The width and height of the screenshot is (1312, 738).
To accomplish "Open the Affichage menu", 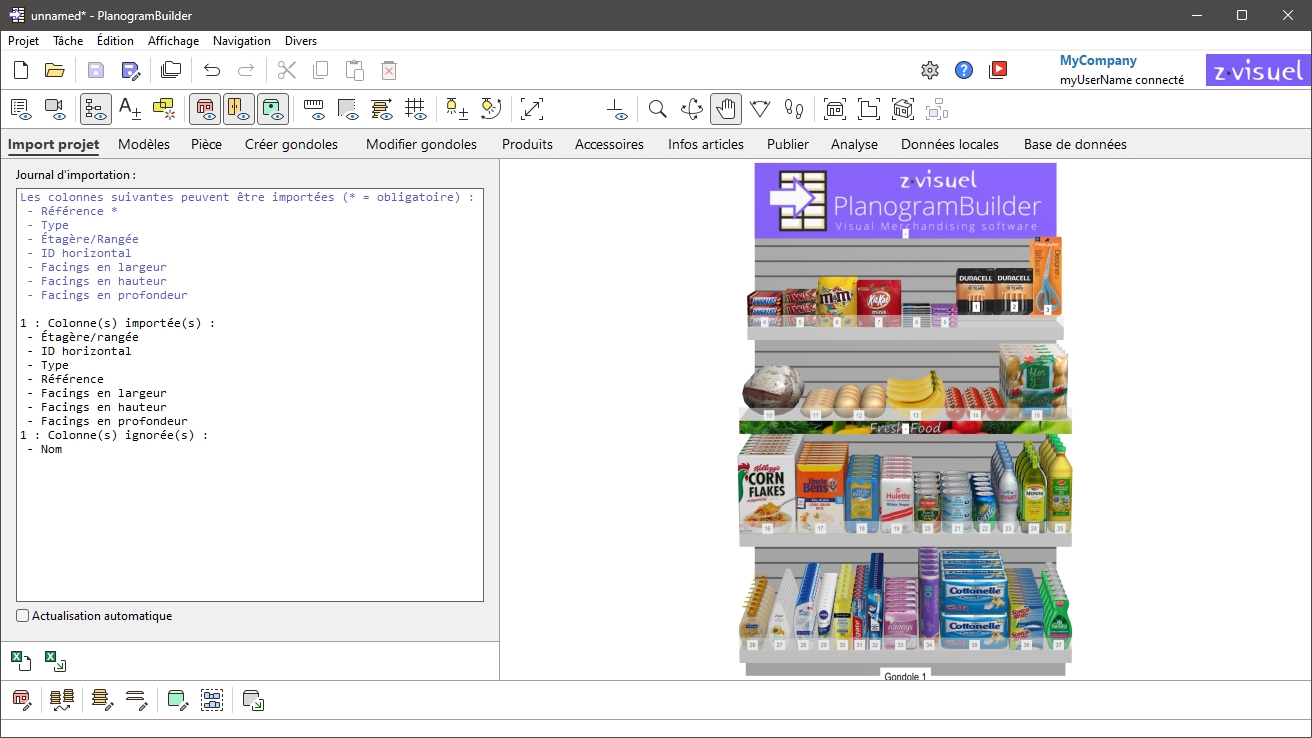I will click(173, 41).
